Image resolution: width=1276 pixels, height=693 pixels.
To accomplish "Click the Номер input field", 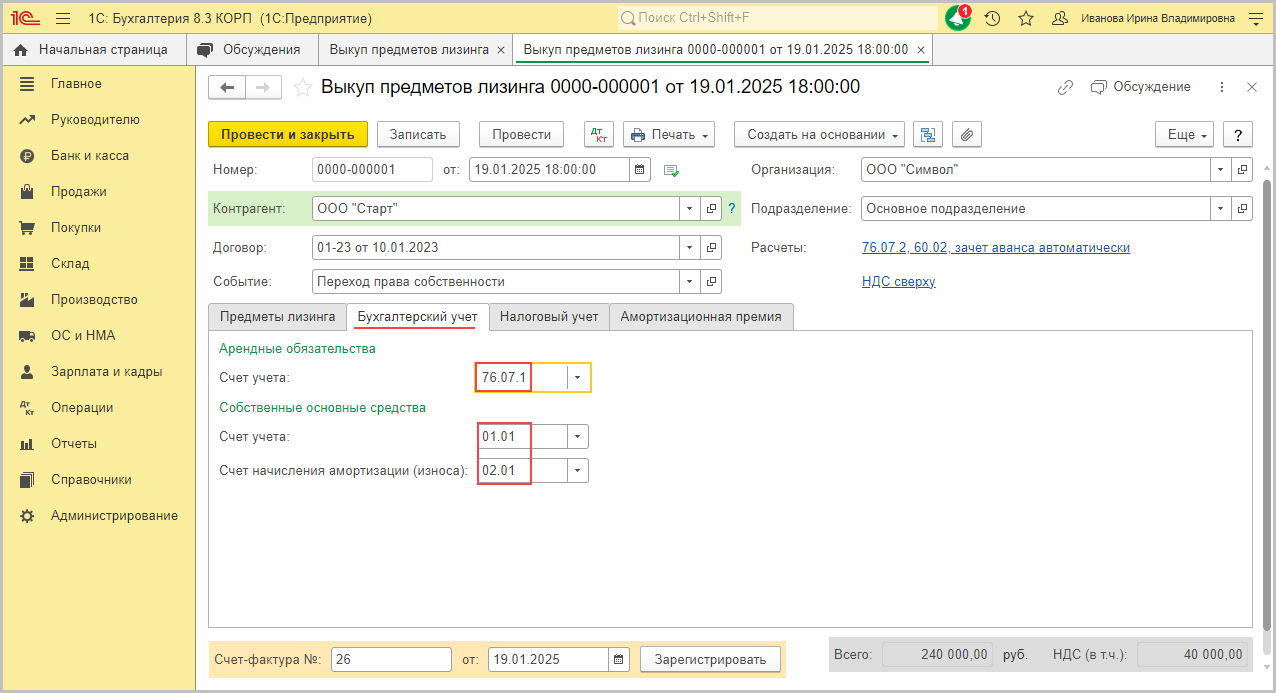I will (372, 170).
